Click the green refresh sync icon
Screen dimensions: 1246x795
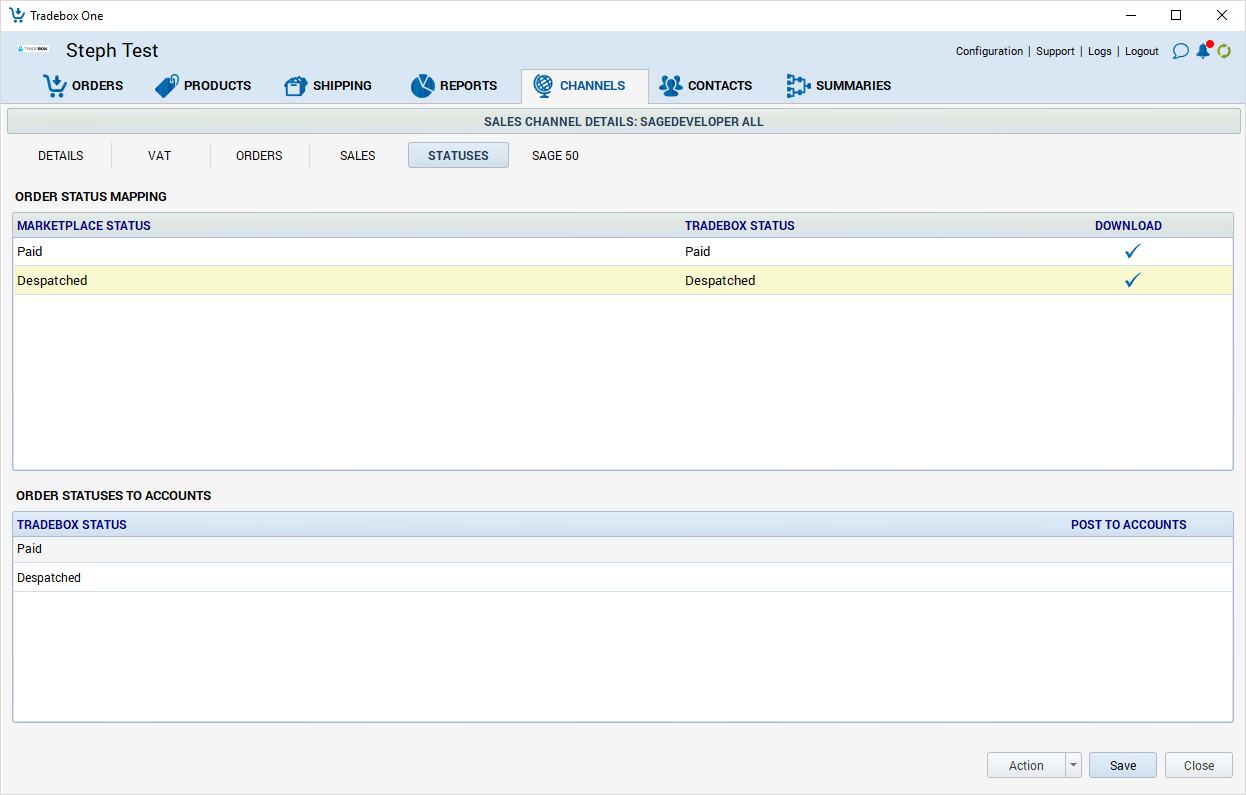[1224, 51]
